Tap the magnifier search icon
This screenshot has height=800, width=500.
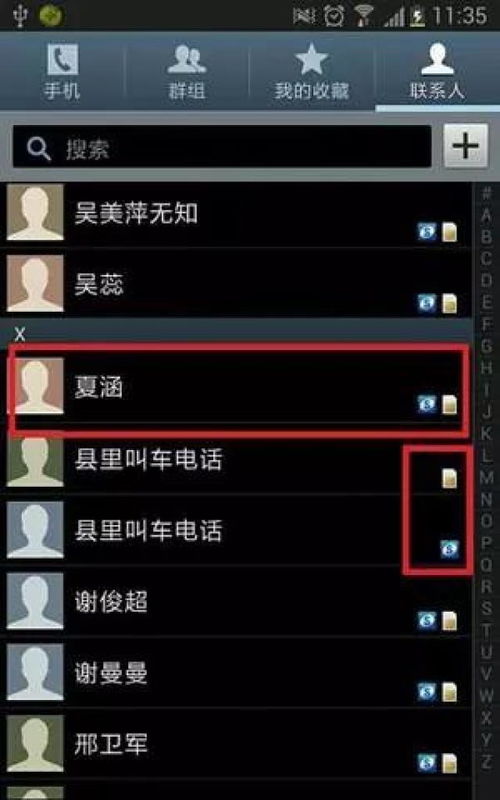click(38, 148)
